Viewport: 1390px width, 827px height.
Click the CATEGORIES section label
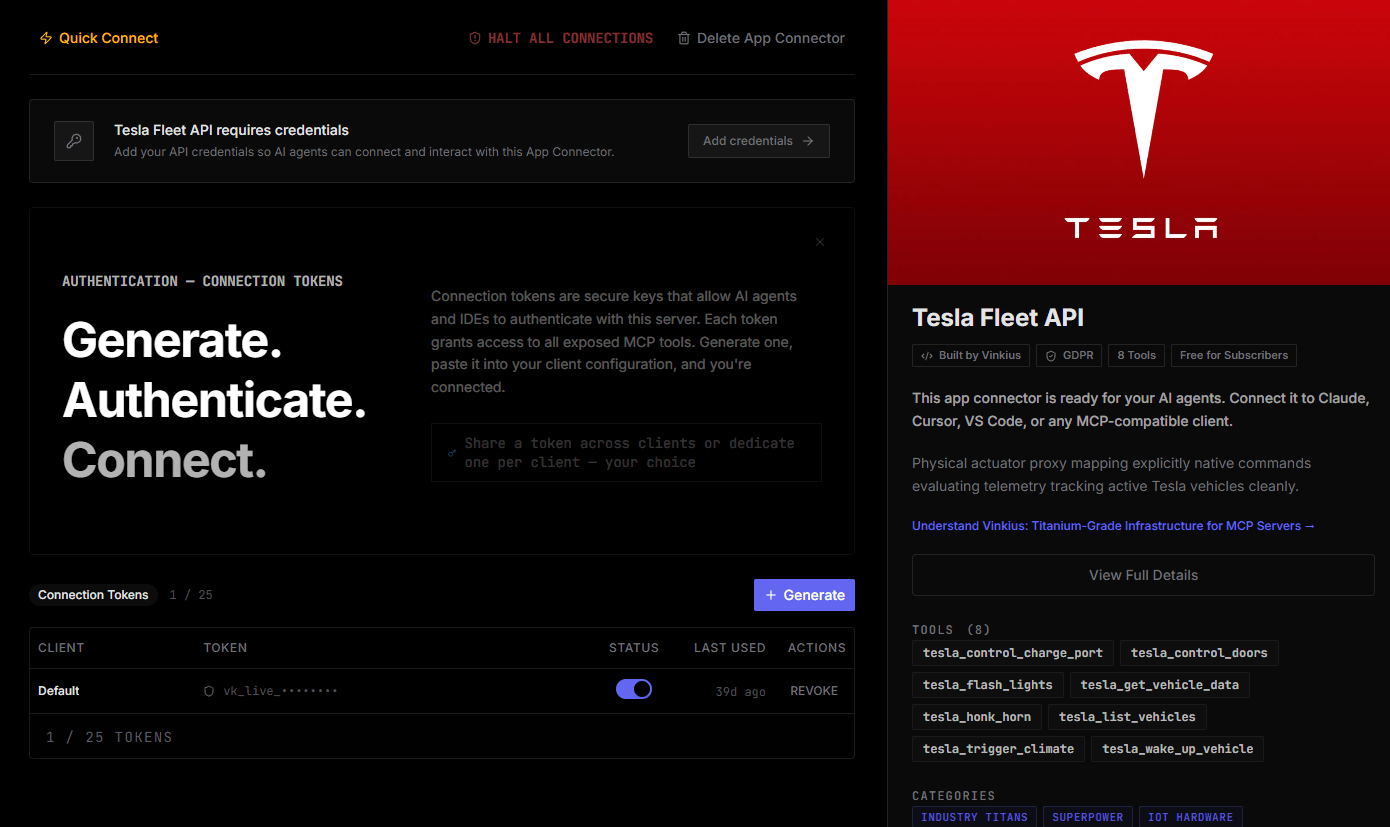(953, 796)
